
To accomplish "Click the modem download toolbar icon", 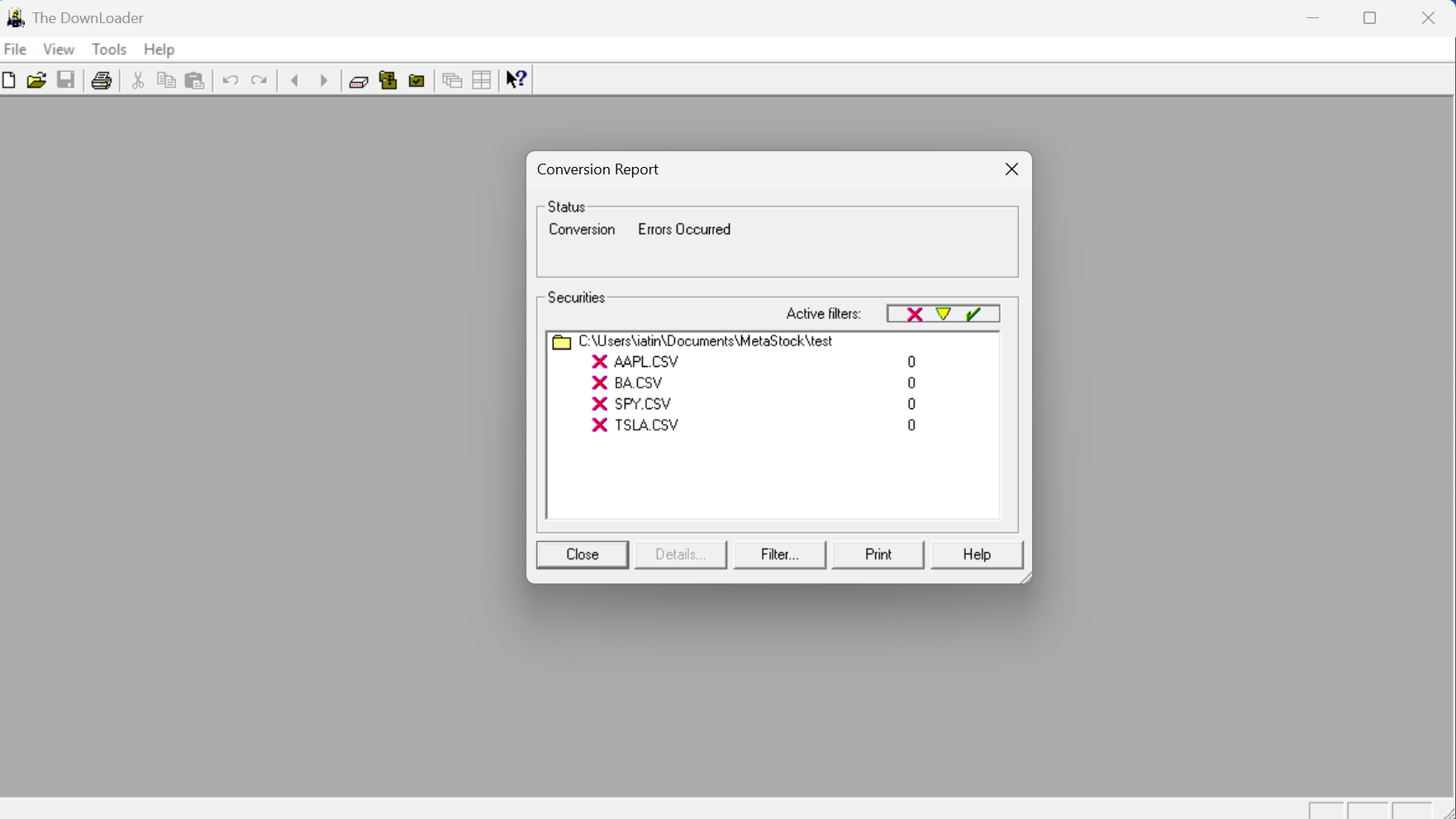I will tap(359, 81).
